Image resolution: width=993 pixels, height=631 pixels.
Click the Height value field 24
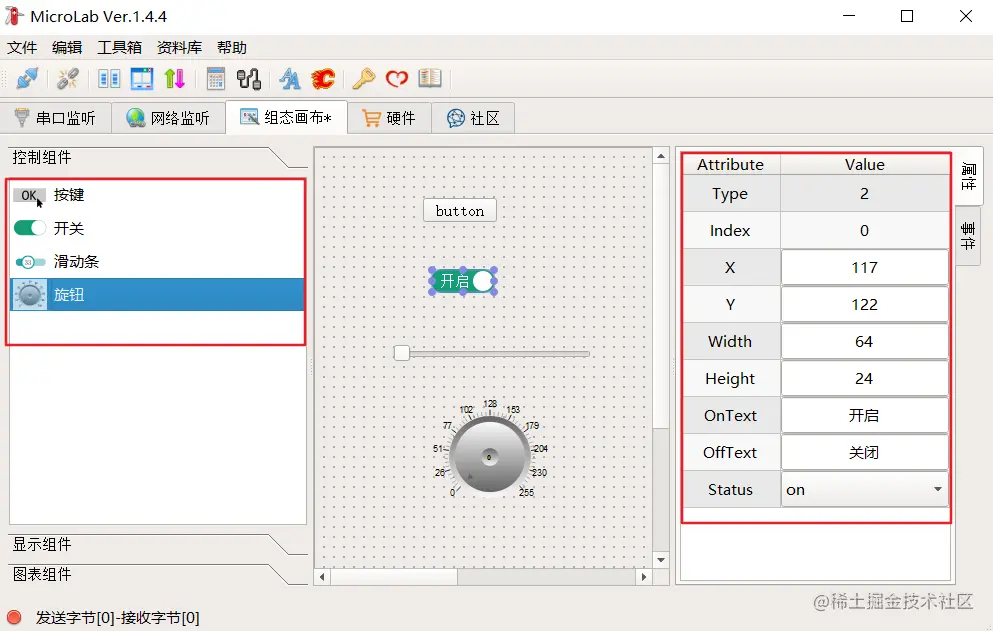(864, 379)
